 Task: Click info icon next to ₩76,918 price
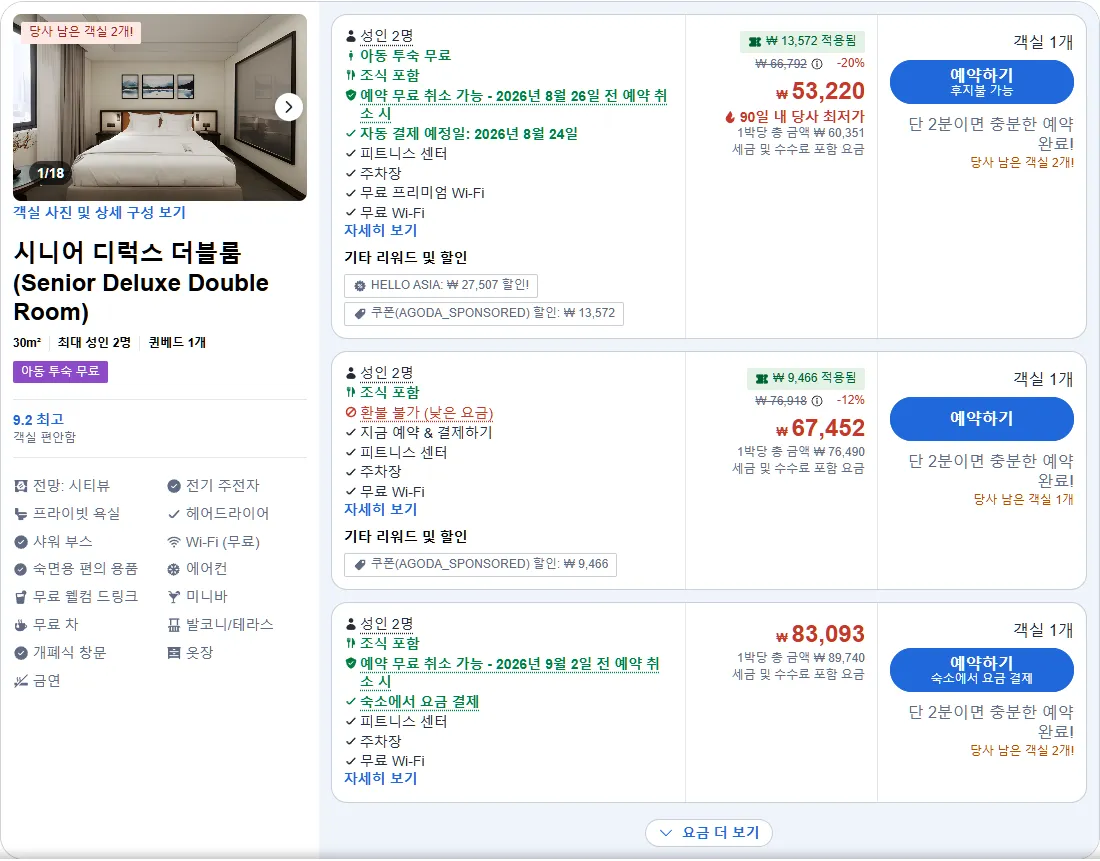point(817,401)
